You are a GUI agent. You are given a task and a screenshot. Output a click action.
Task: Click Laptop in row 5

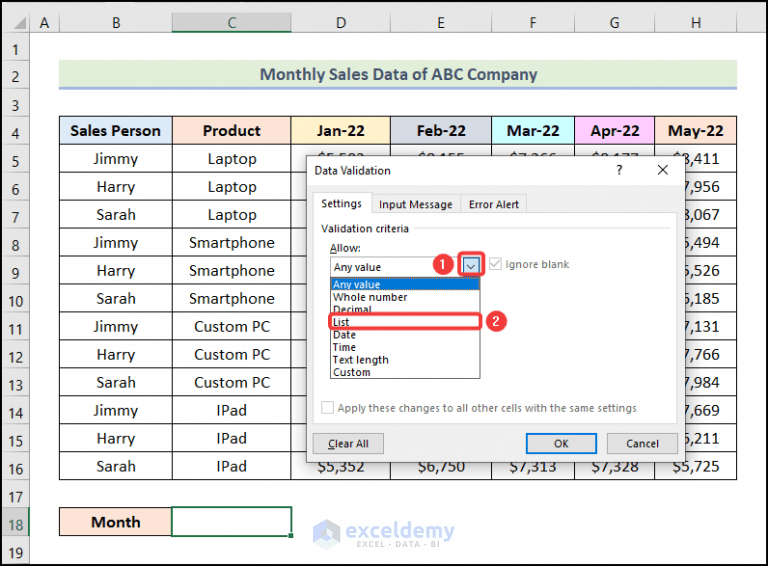[x=232, y=159]
